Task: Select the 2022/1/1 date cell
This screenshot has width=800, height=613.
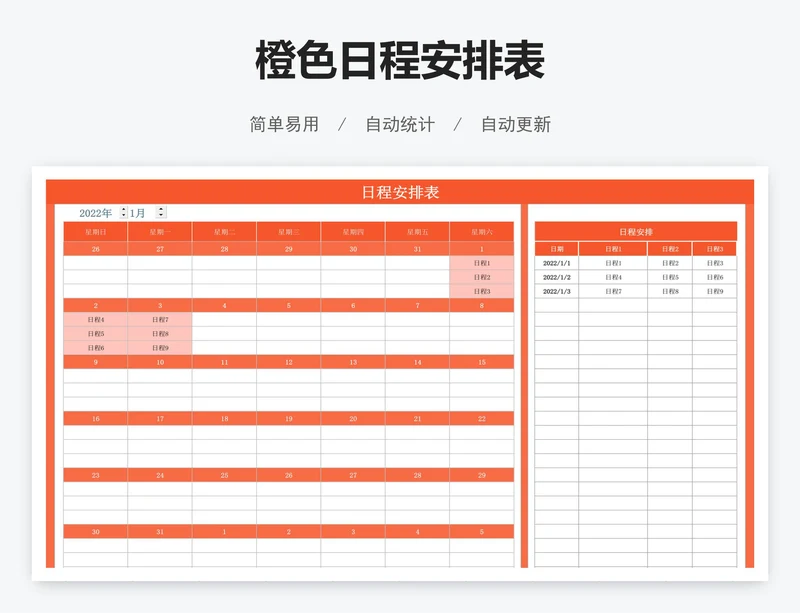Action: 557,263
